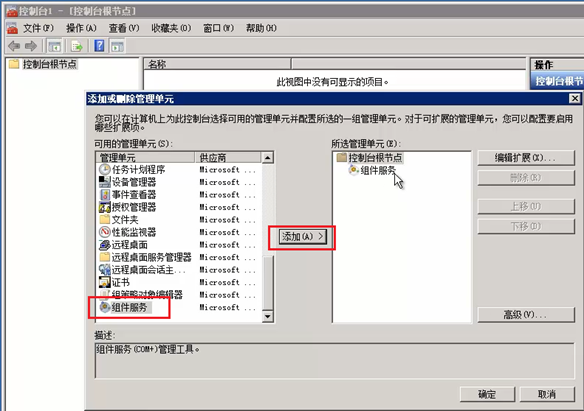
Task: Click the back arrow toolbar icon
Action: (14, 46)
